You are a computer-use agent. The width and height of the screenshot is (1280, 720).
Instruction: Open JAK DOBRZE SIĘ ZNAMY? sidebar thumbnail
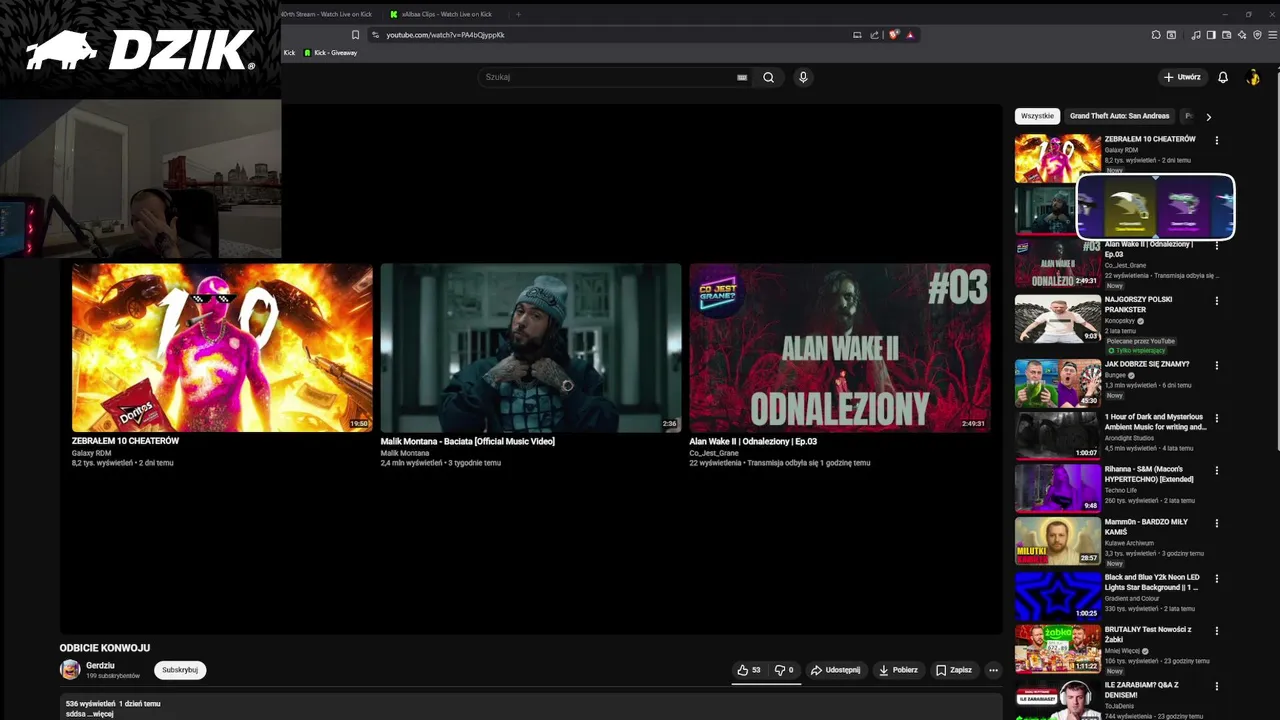click(1058, 383)
